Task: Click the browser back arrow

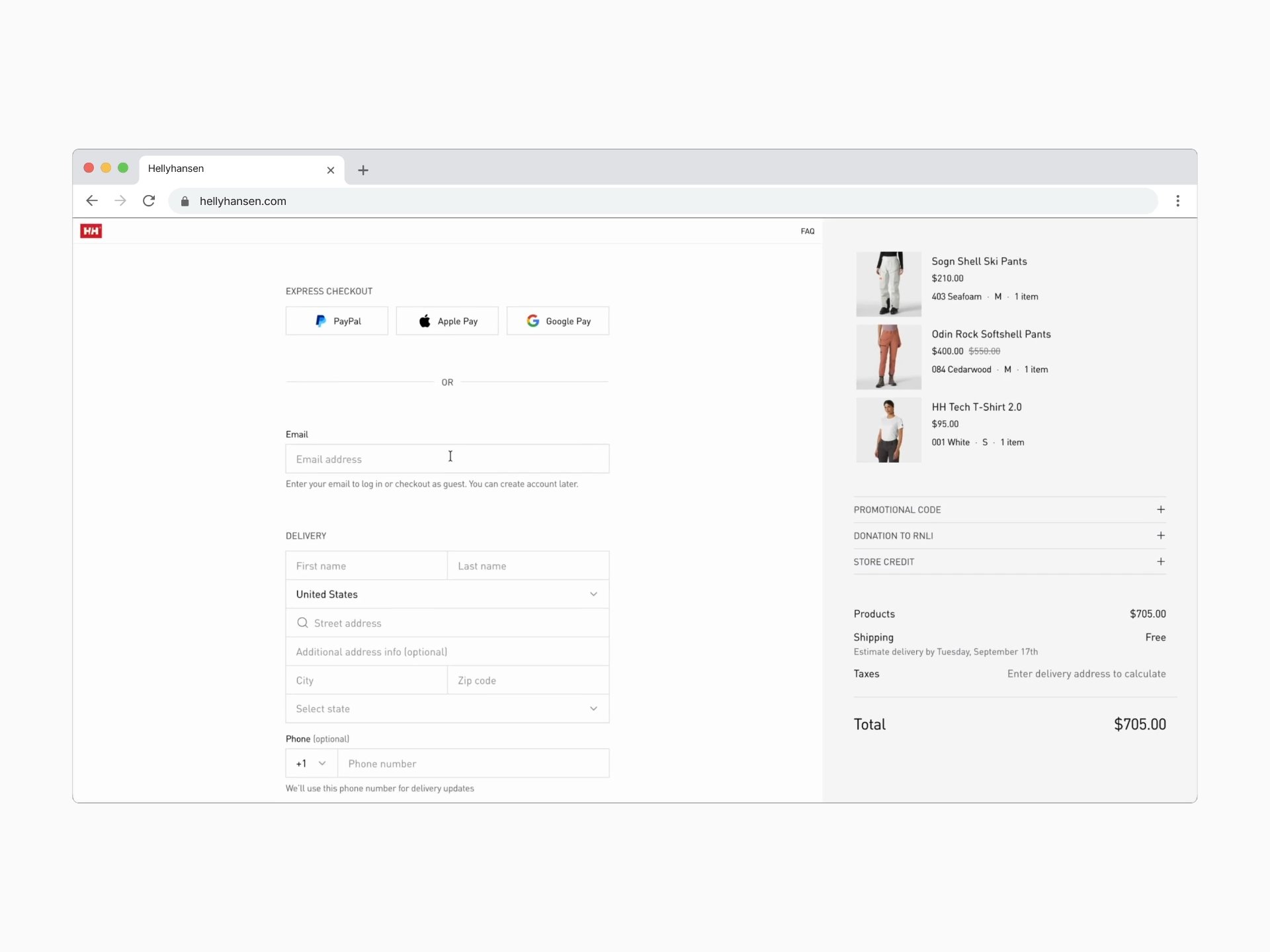Action: click(x=92, y=201)
